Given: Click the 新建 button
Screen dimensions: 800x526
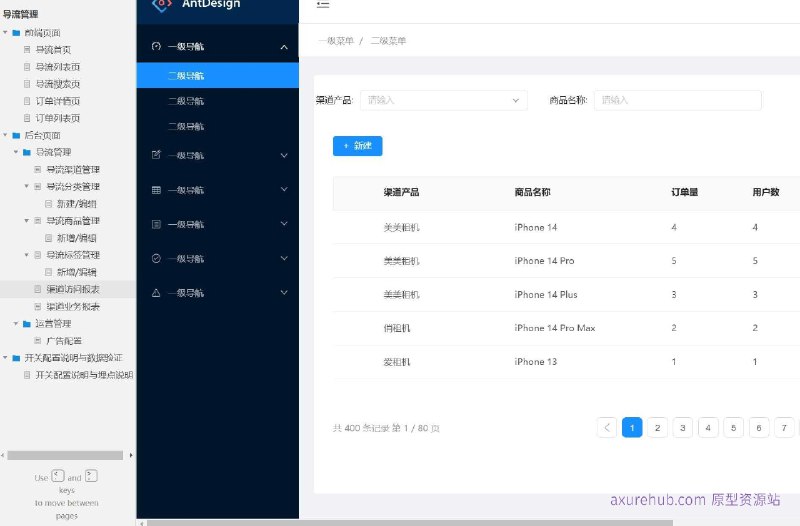Looking at the screenshot, I should [357, 146].
